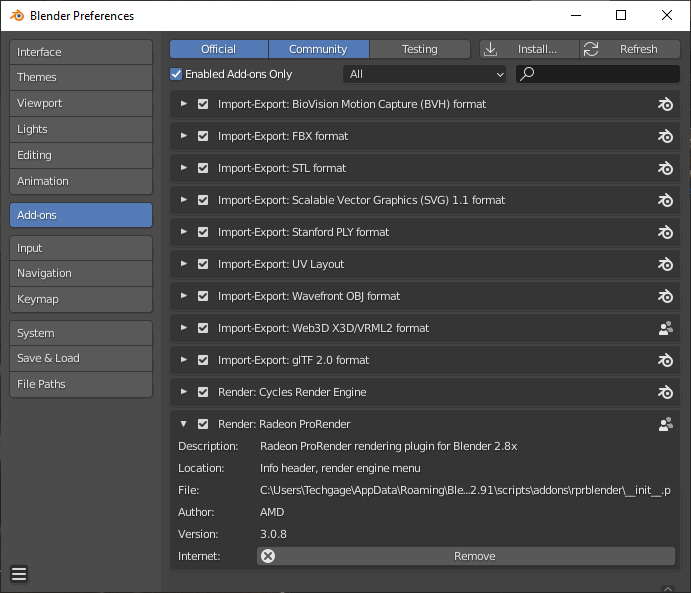This screenshot has height=593, width=691.
Task: Switch to the Themes section
Action: [x=81, y=77]
